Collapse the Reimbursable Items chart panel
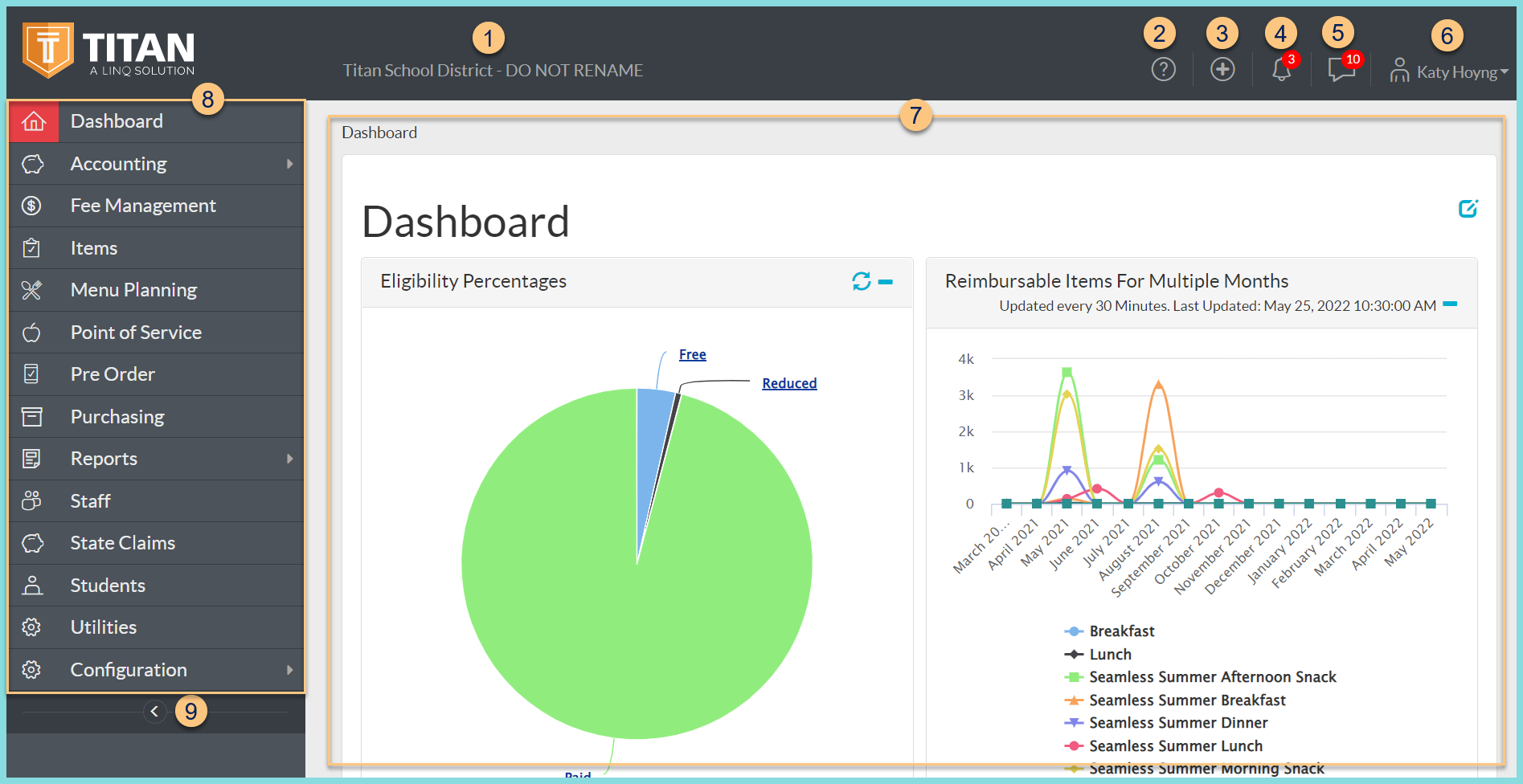The height and width of the screenshot is (784, 1523). [x=1451, y=305]
